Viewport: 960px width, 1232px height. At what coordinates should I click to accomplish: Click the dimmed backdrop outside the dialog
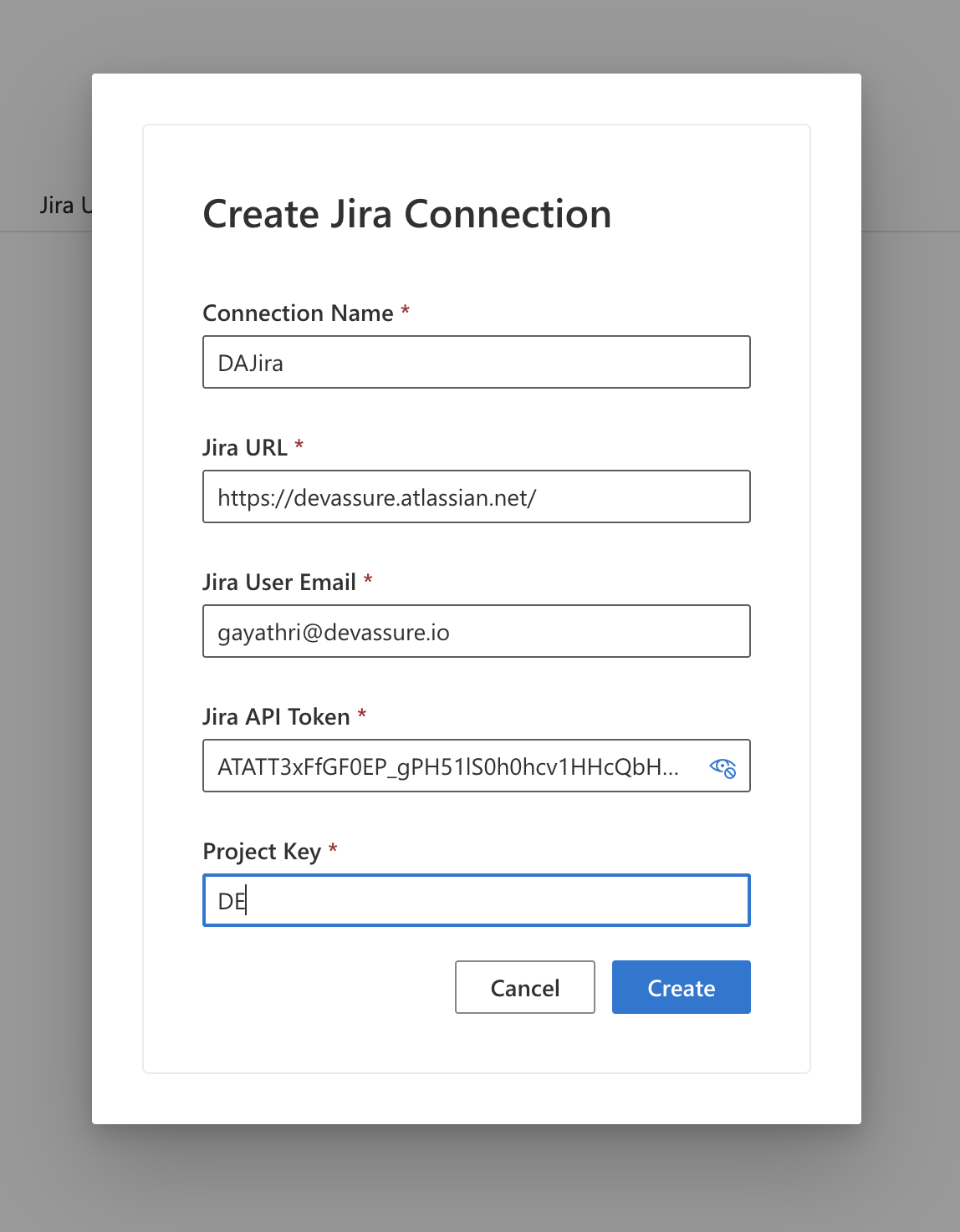911,585
